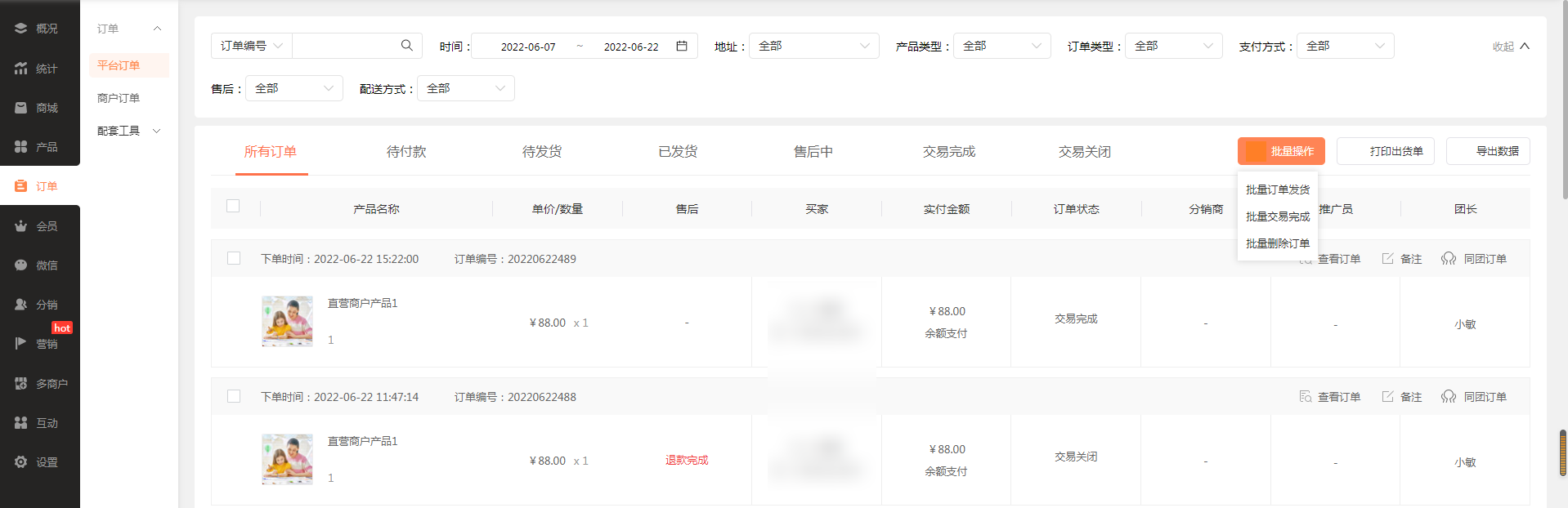This screenshot has height=508, width=1568.
Task: Click the 导出数据 button
Action: point(1488,151)
